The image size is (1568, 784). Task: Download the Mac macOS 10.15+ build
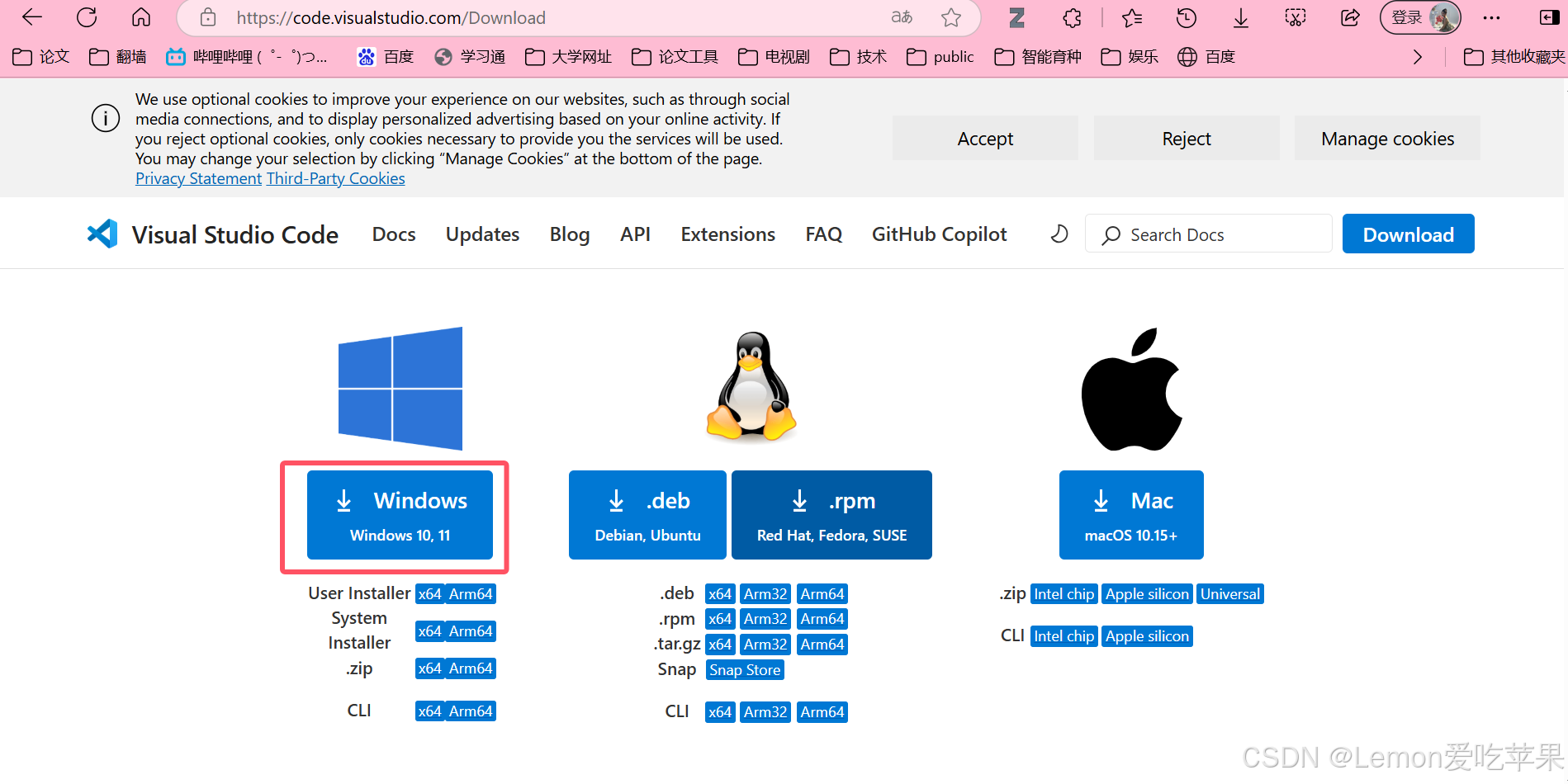pyautogui.click(x=1131, y=515)
